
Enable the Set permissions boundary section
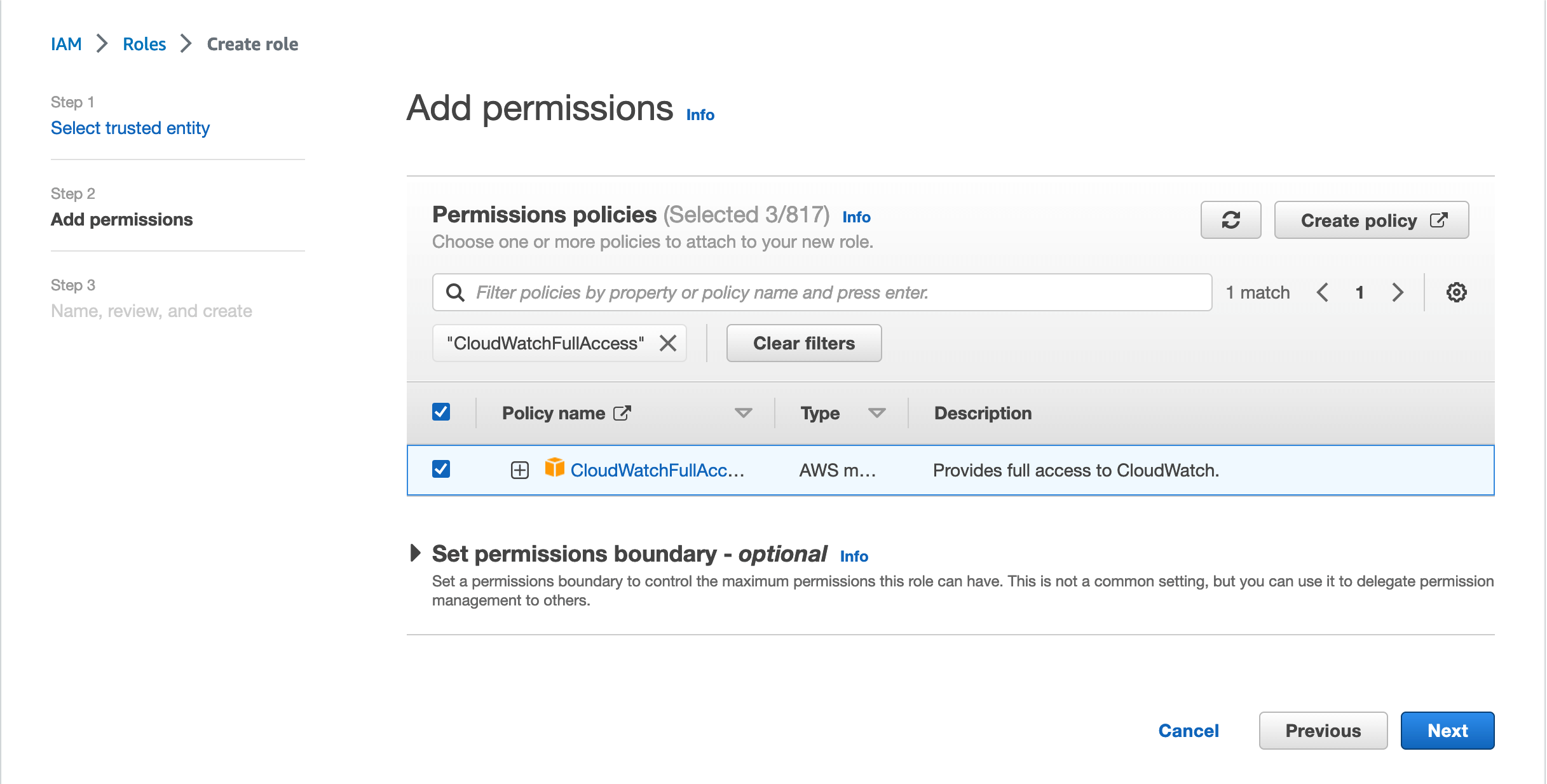point(415,553)
